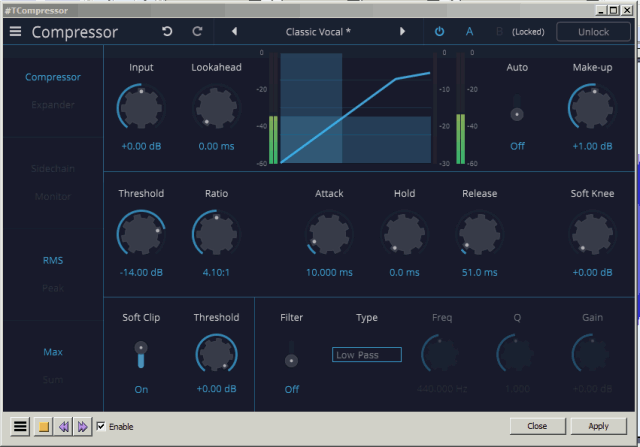Open the Low Pass filter type dropdown
This screenshot has width=640, height=447.
click(367, 355)
